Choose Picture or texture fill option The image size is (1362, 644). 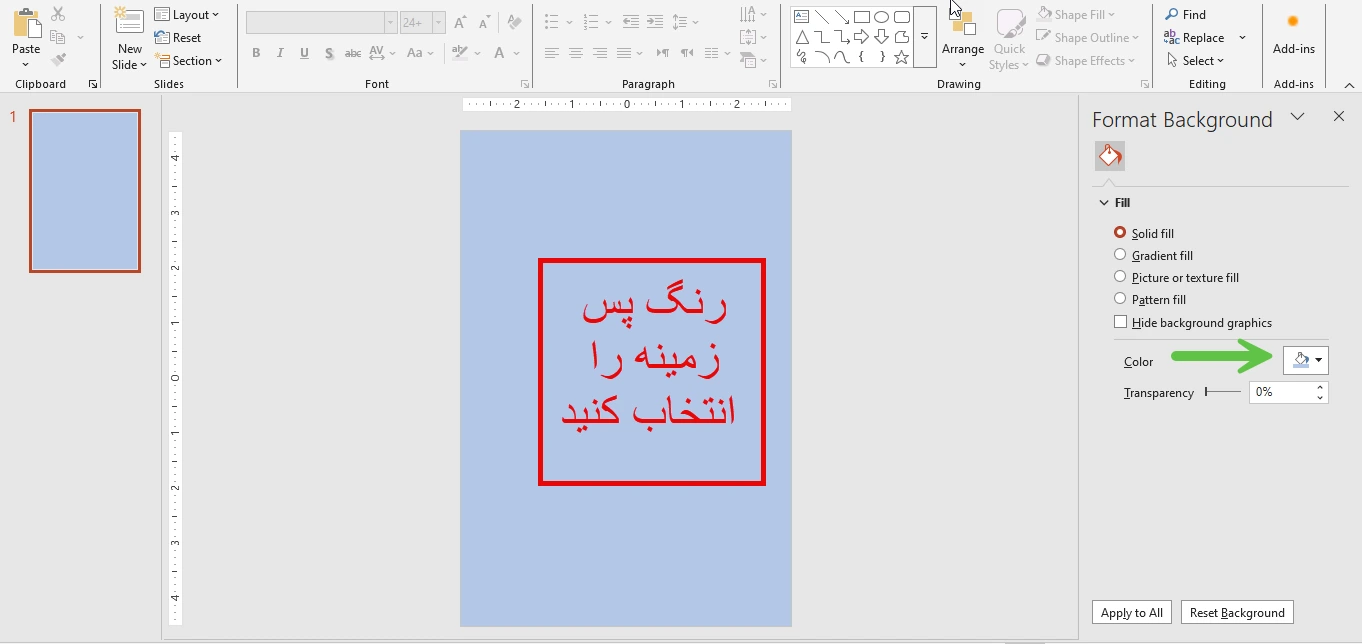(x=1120, y=277)
